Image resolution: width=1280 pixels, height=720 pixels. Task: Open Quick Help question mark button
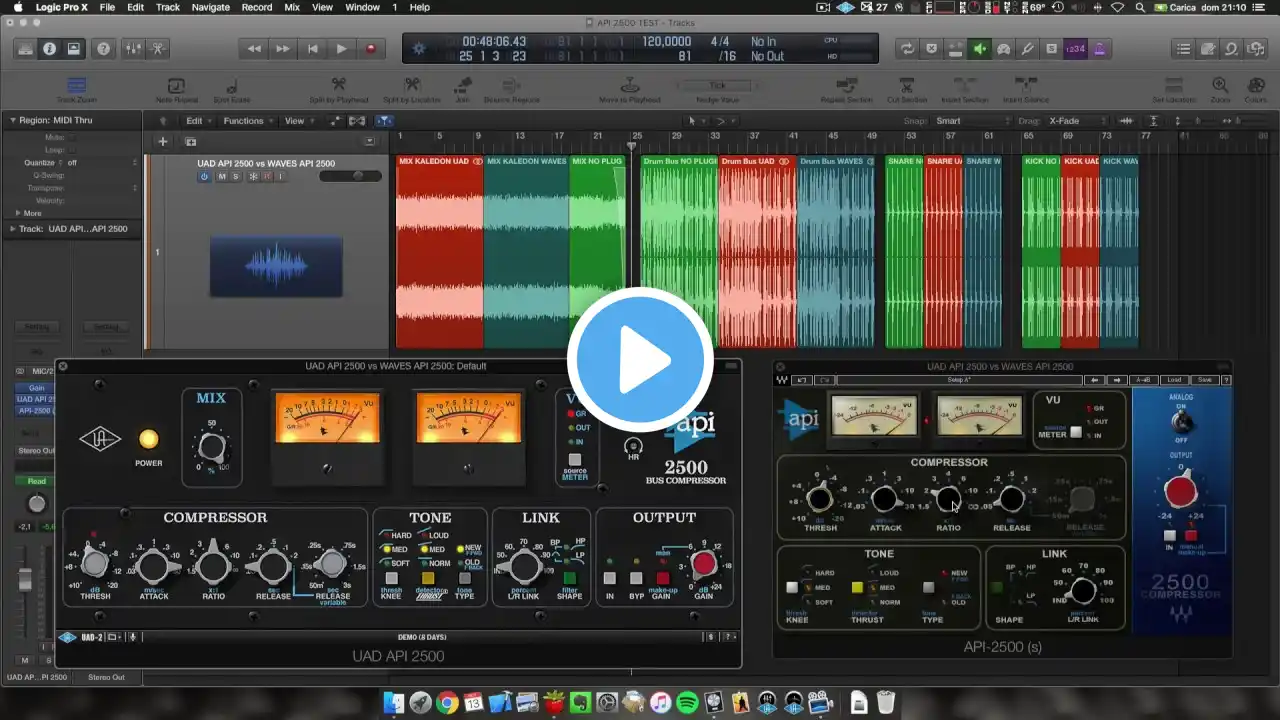point(103,48)
